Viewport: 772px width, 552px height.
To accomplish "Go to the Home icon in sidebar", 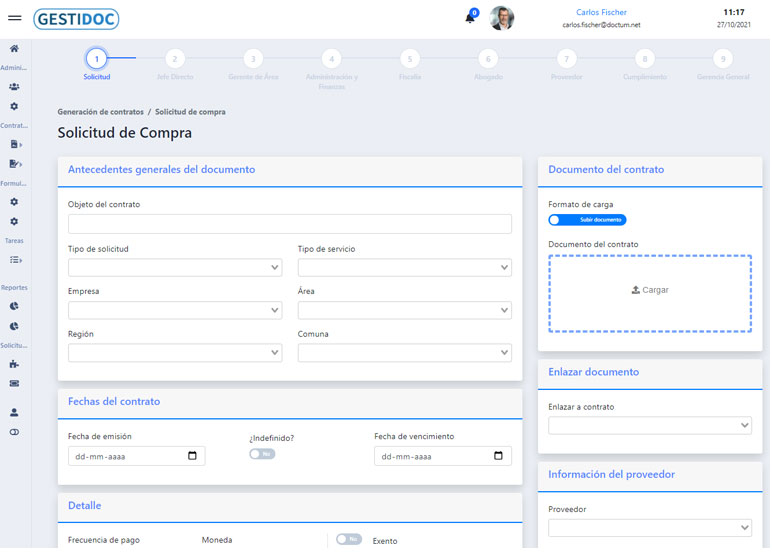I will 14,48.
